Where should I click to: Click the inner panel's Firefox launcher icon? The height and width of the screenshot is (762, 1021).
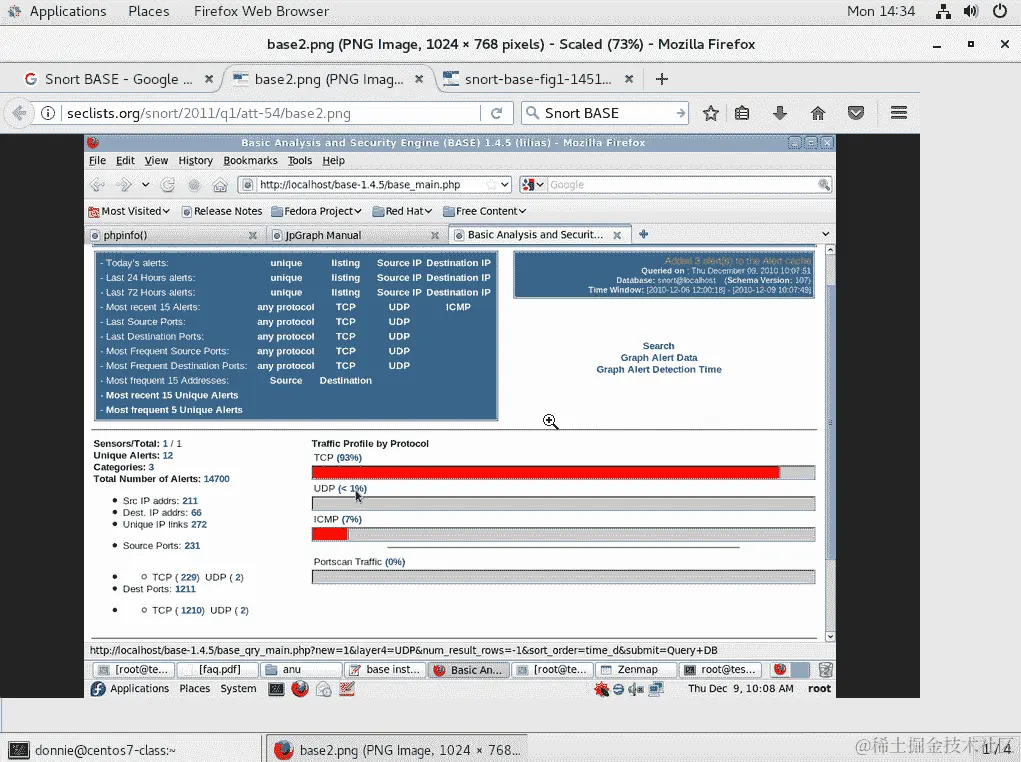pos(300,688)
